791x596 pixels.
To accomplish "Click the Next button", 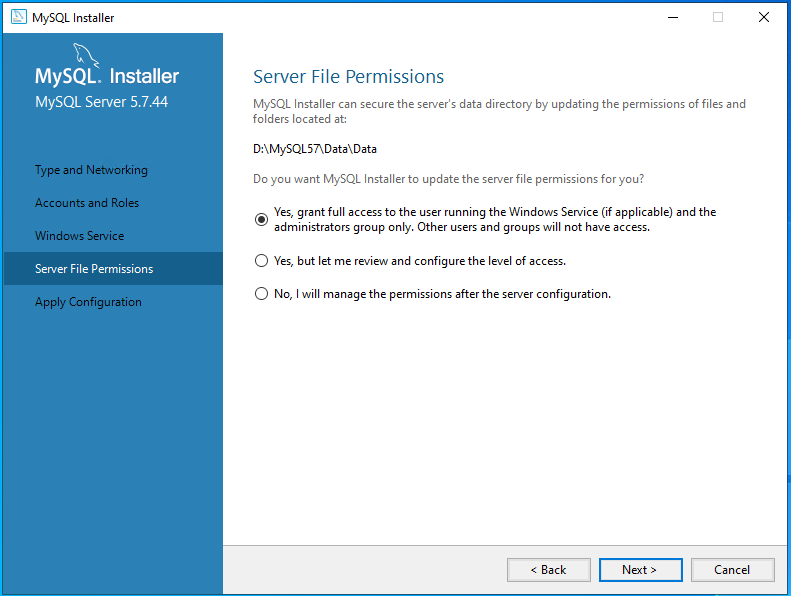I will pyautogui.click(x=641, y=570).
